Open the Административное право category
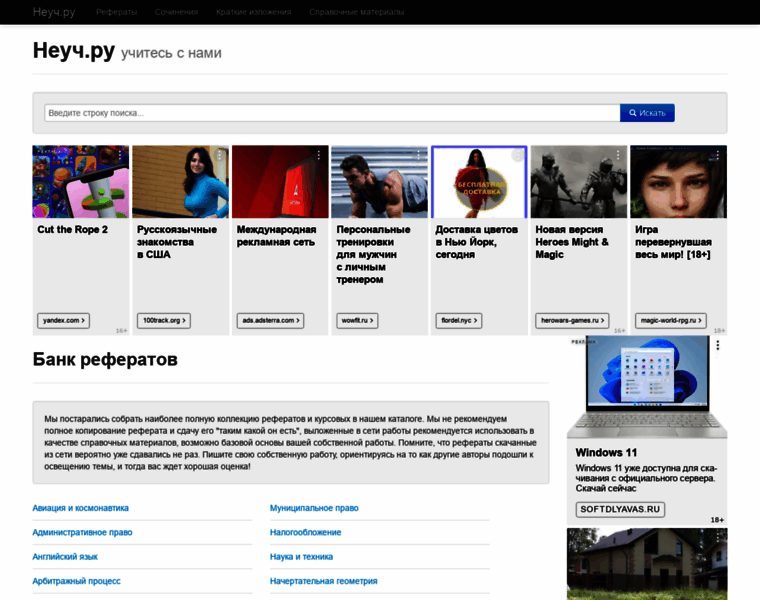 [x=82, y=532]
